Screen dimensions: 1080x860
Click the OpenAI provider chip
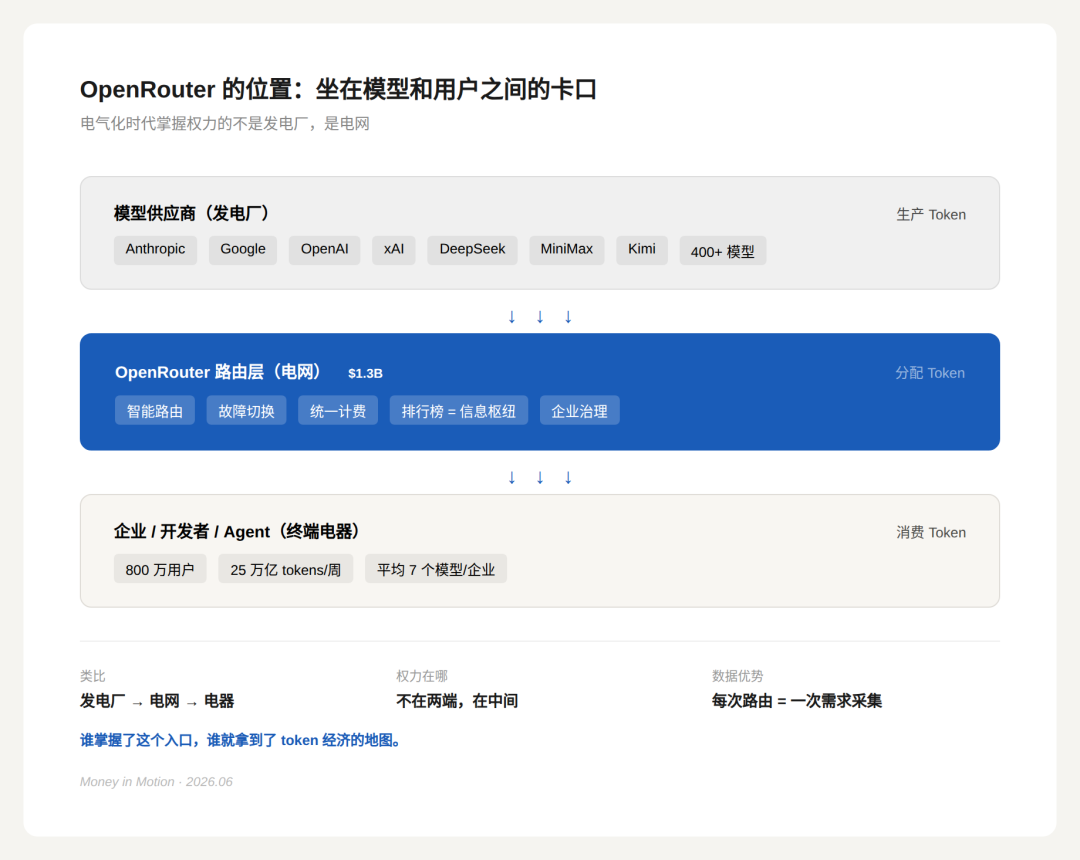324,250
